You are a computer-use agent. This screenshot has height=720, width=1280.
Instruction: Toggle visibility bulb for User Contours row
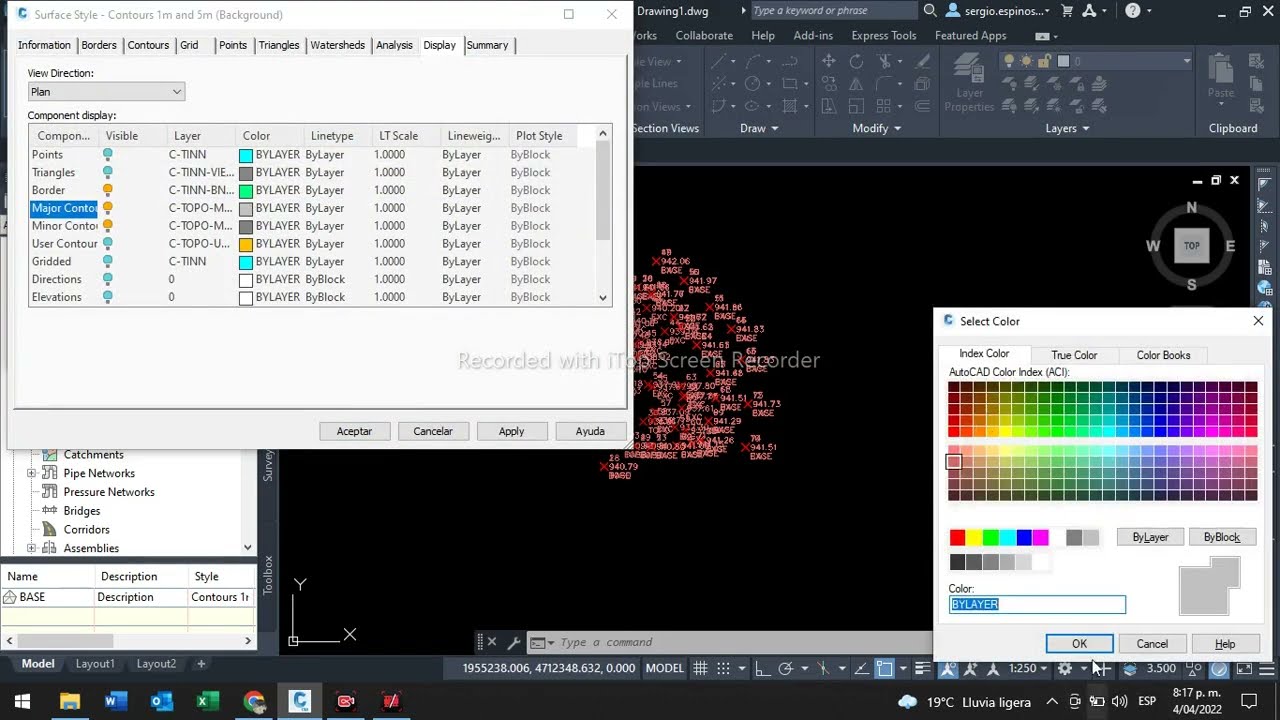coord(108,244)
